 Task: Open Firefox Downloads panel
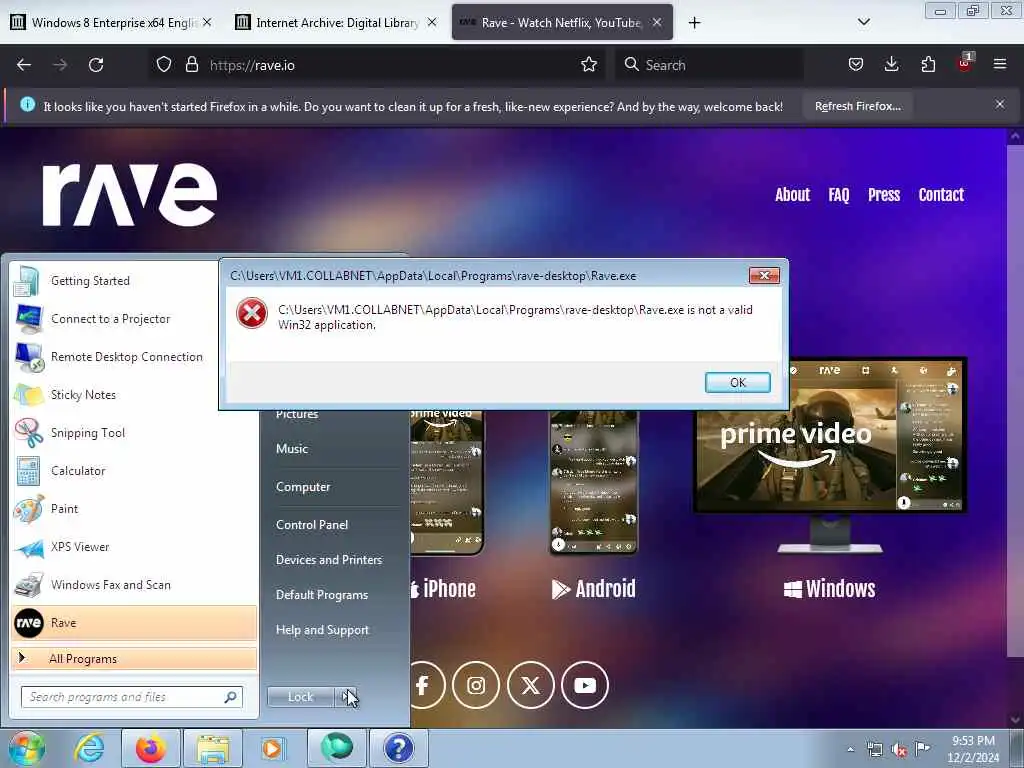(891, 65)
